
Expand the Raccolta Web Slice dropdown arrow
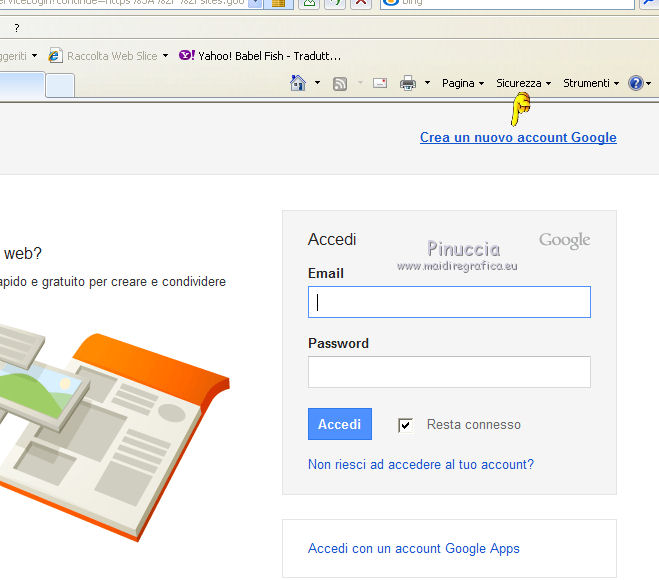[x=166, y=55]
